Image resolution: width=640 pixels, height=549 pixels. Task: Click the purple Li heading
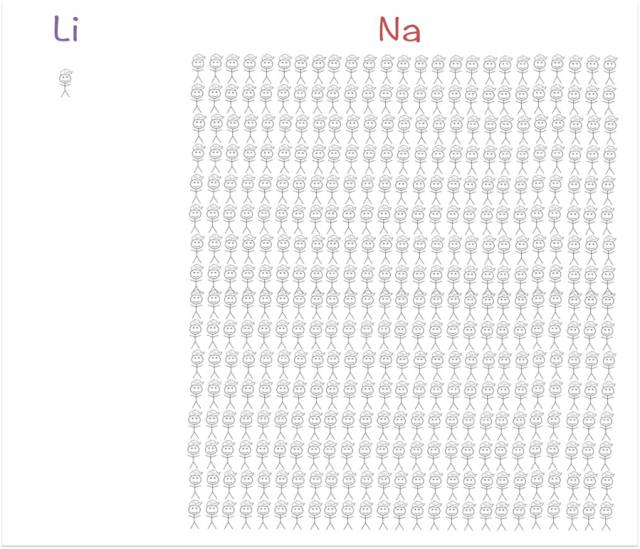pyautogui.click(x=66, y=29)
